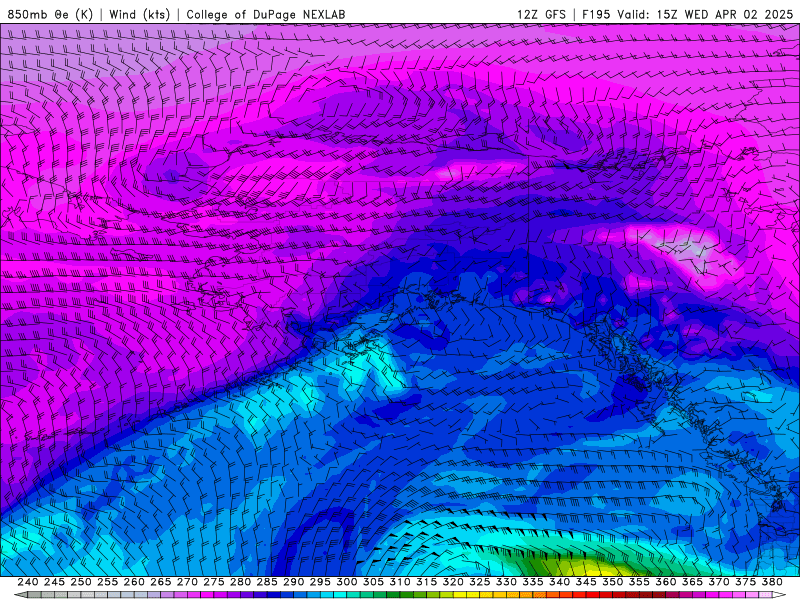Select the 365 value on the color scale
The image size is (800, 600).
(692, 582)
